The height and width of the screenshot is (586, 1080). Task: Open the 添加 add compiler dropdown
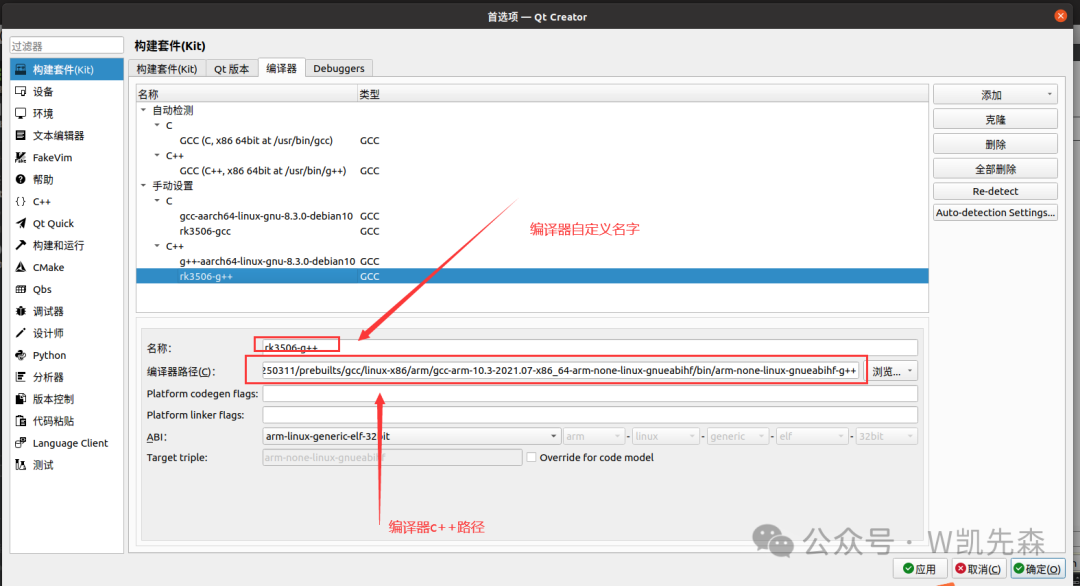tap(994, 95)
